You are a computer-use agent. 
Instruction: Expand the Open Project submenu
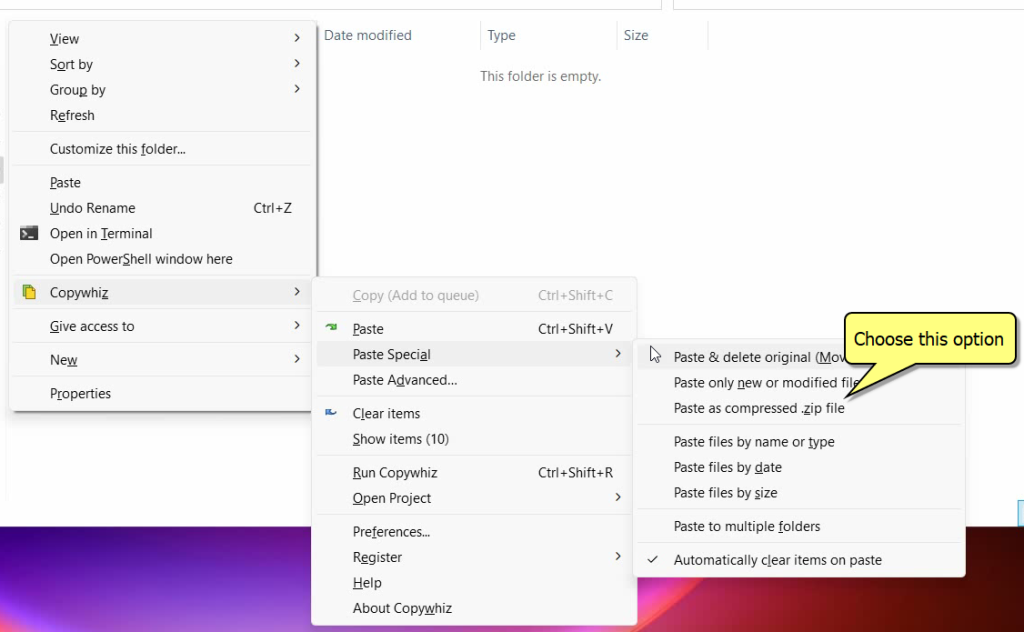pyautogui.click(x=619, y=498)
